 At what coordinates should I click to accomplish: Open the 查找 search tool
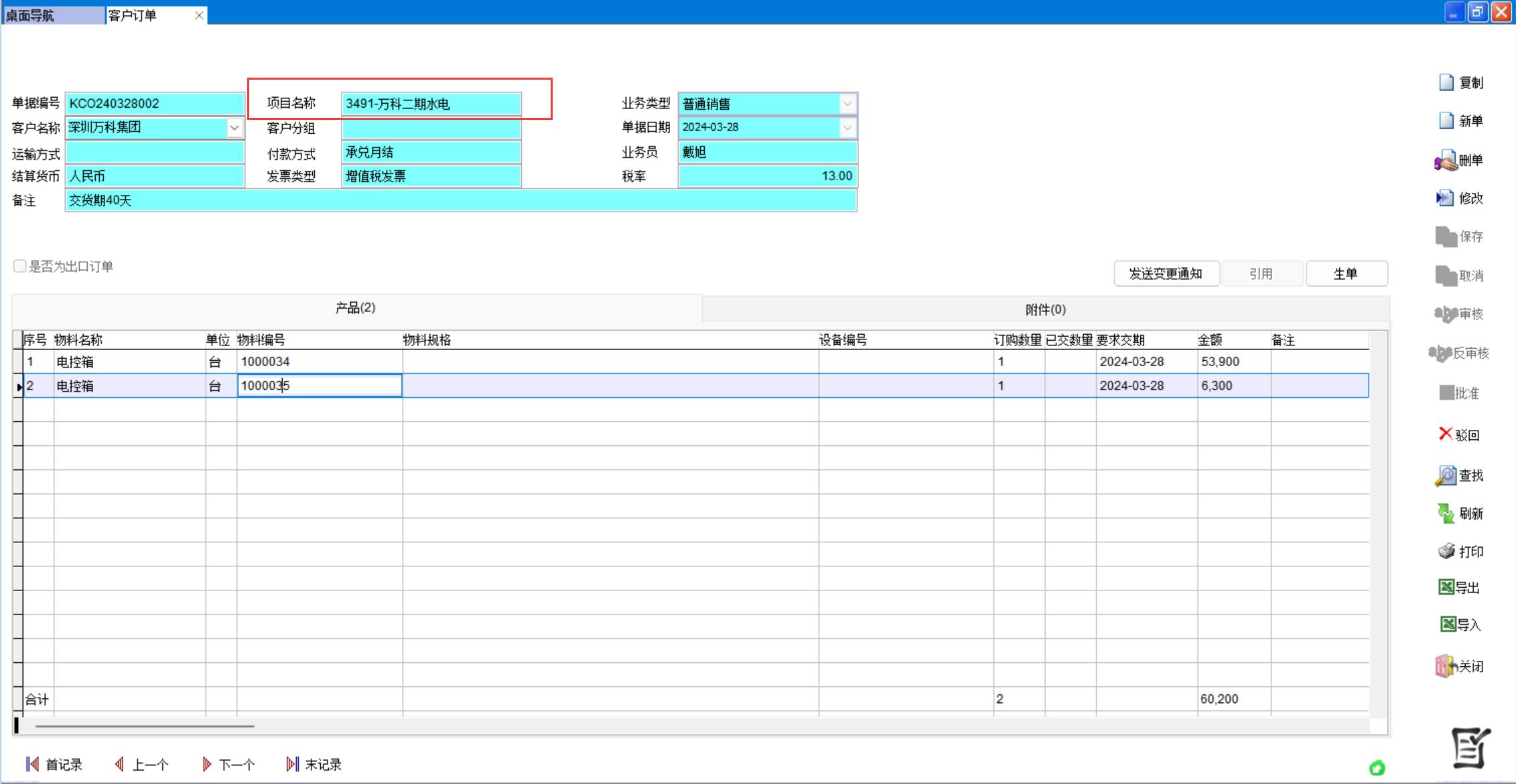tap(1446, 476)
